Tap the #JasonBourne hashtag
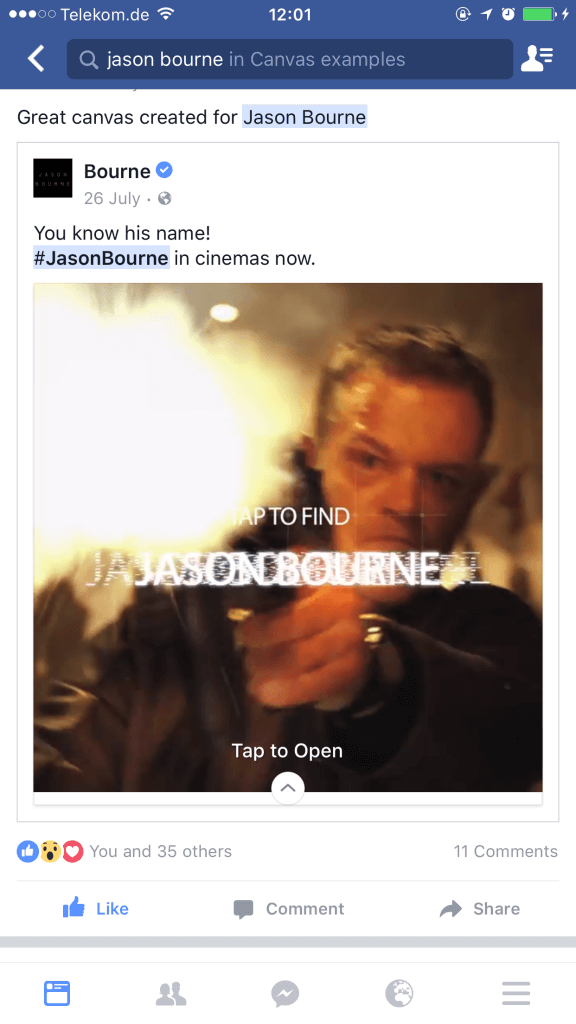Viewport: 576px width, 1024px height. click(x=101, y=258)
